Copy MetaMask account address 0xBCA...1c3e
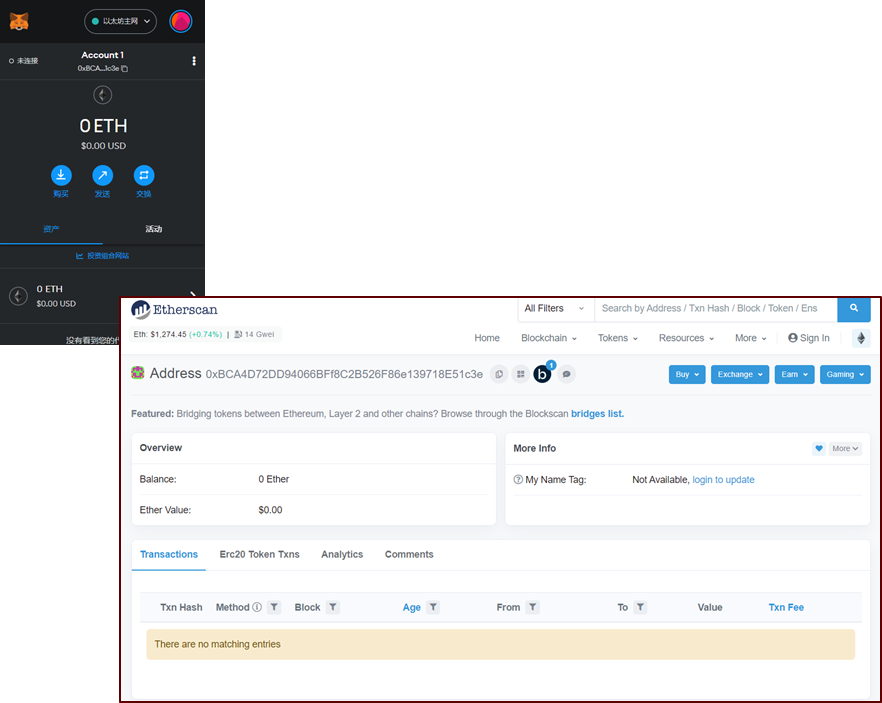 point(103,68)
